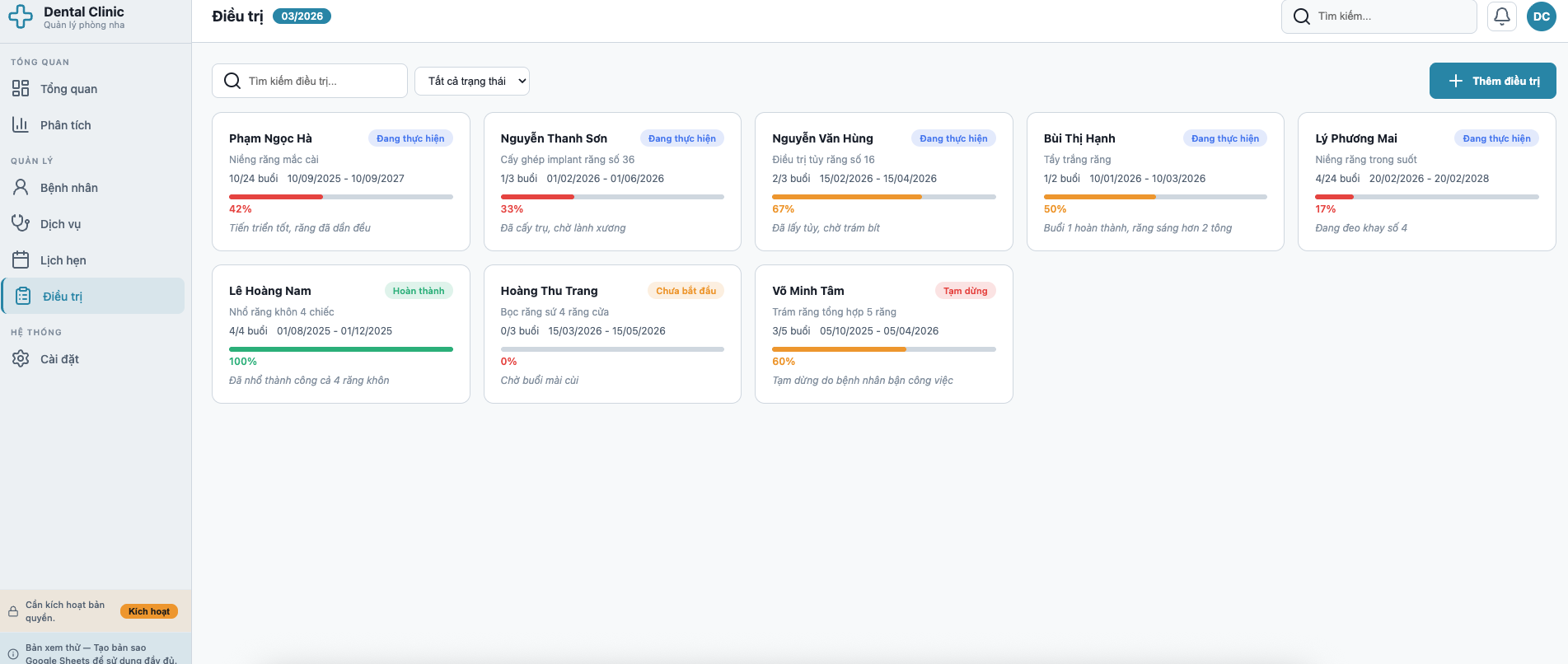Click the Cài đặt gear icon
The height and width of the screenshot is (664, 1568).
click(21, 359)
